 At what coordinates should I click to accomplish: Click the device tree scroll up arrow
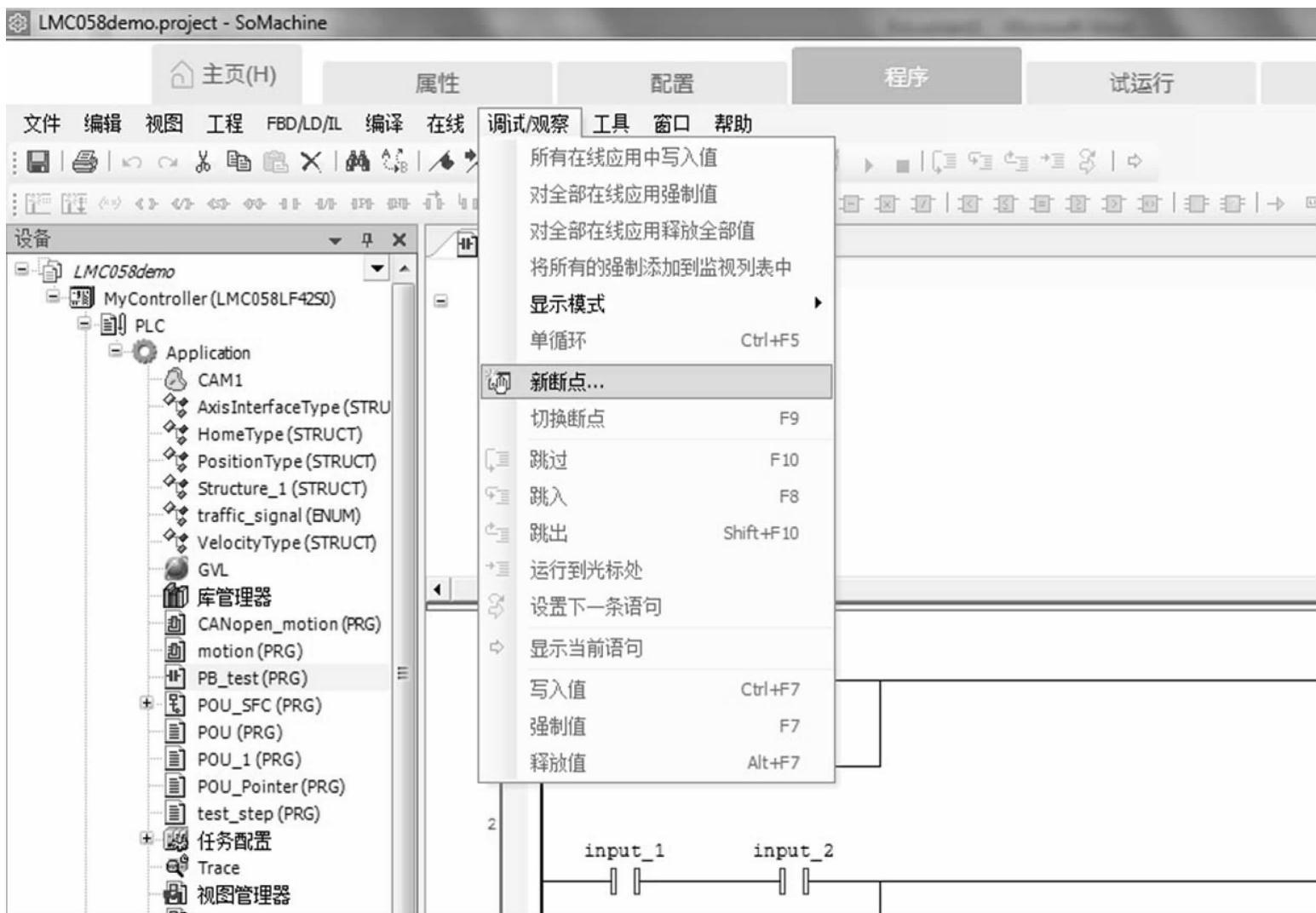404,270
